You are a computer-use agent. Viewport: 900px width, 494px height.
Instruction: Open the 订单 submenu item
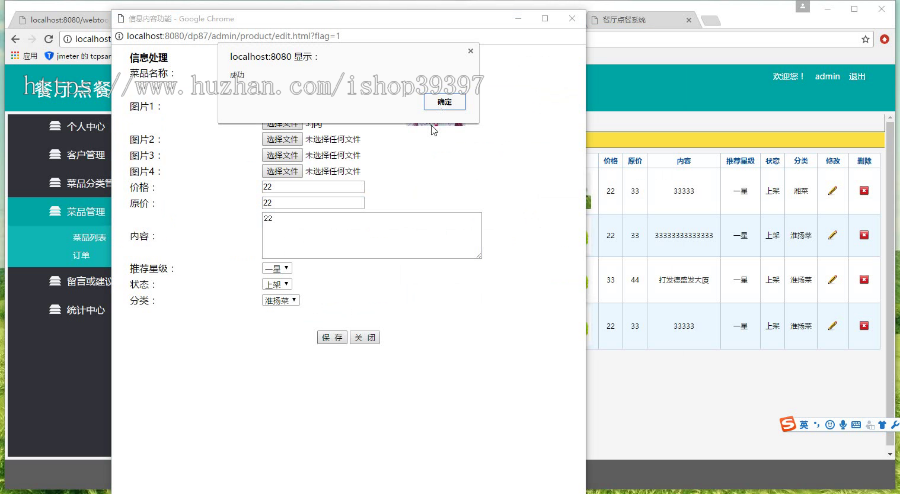point(81,255)
